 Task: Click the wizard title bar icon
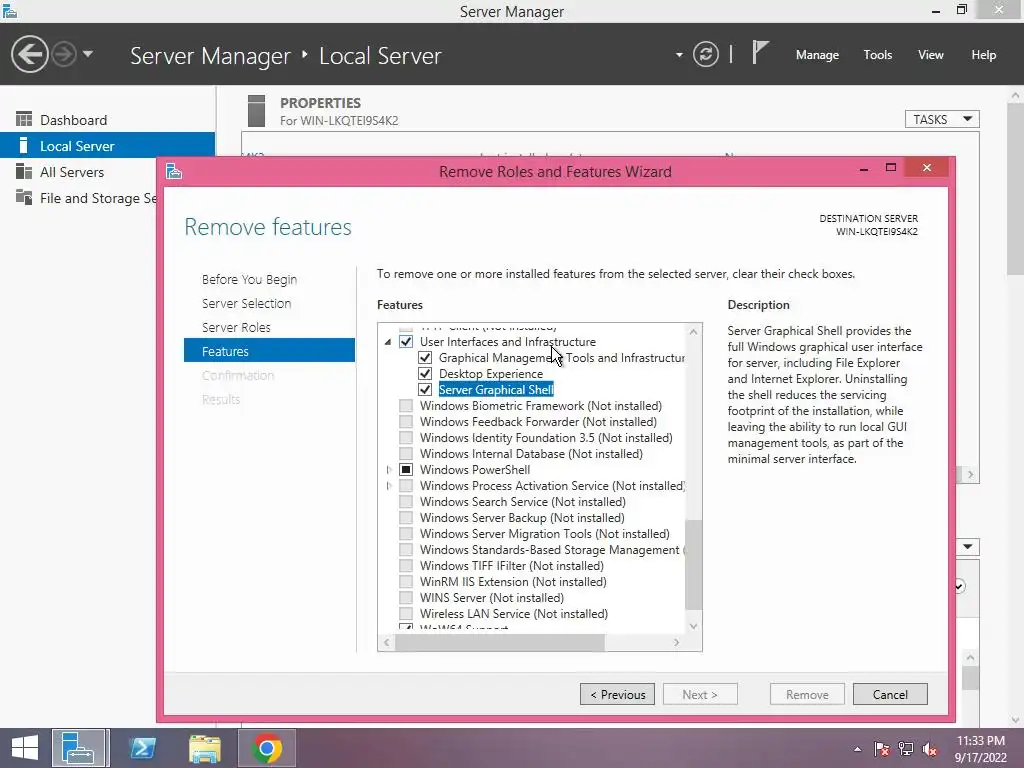coord(174,171)
